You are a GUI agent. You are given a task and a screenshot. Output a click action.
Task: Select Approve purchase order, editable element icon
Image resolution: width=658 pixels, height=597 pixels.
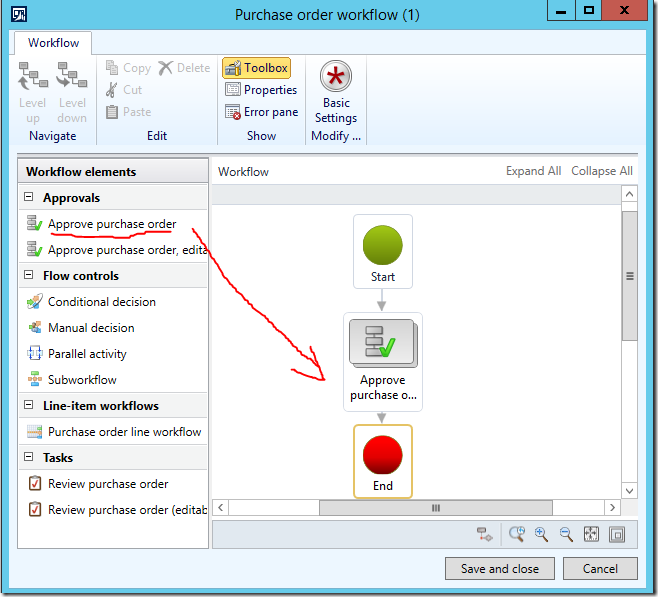pyautogui.click(x=34, y=249)
